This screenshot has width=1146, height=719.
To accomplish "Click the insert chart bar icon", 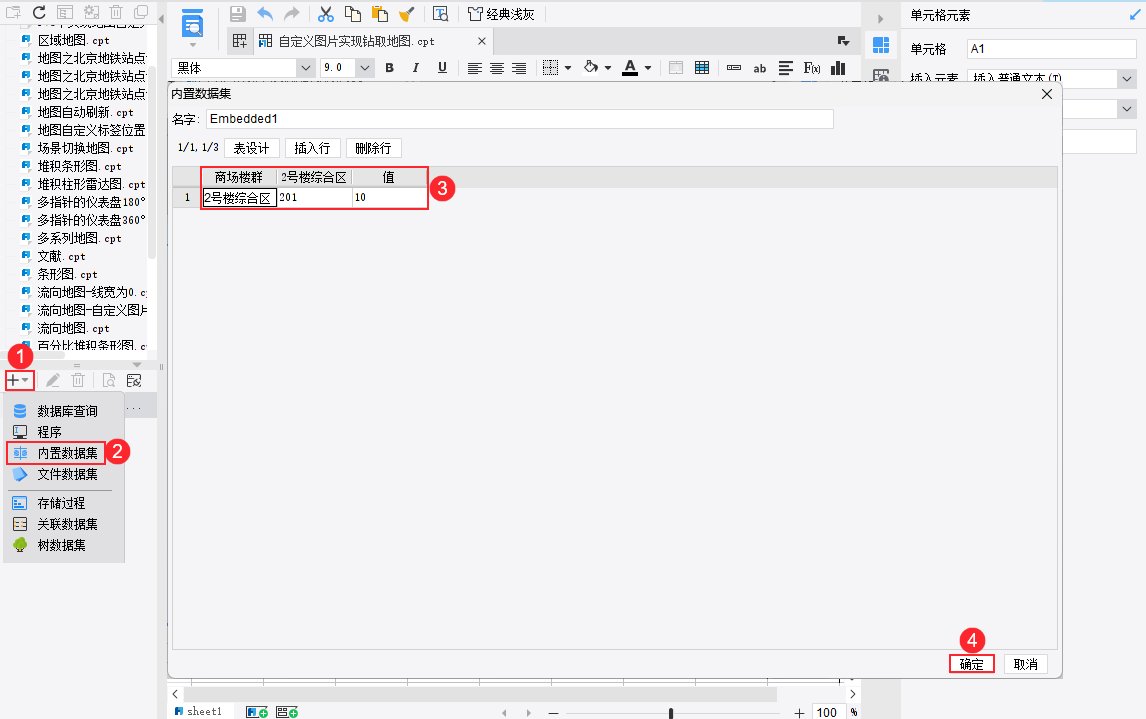I will point(838,68).
